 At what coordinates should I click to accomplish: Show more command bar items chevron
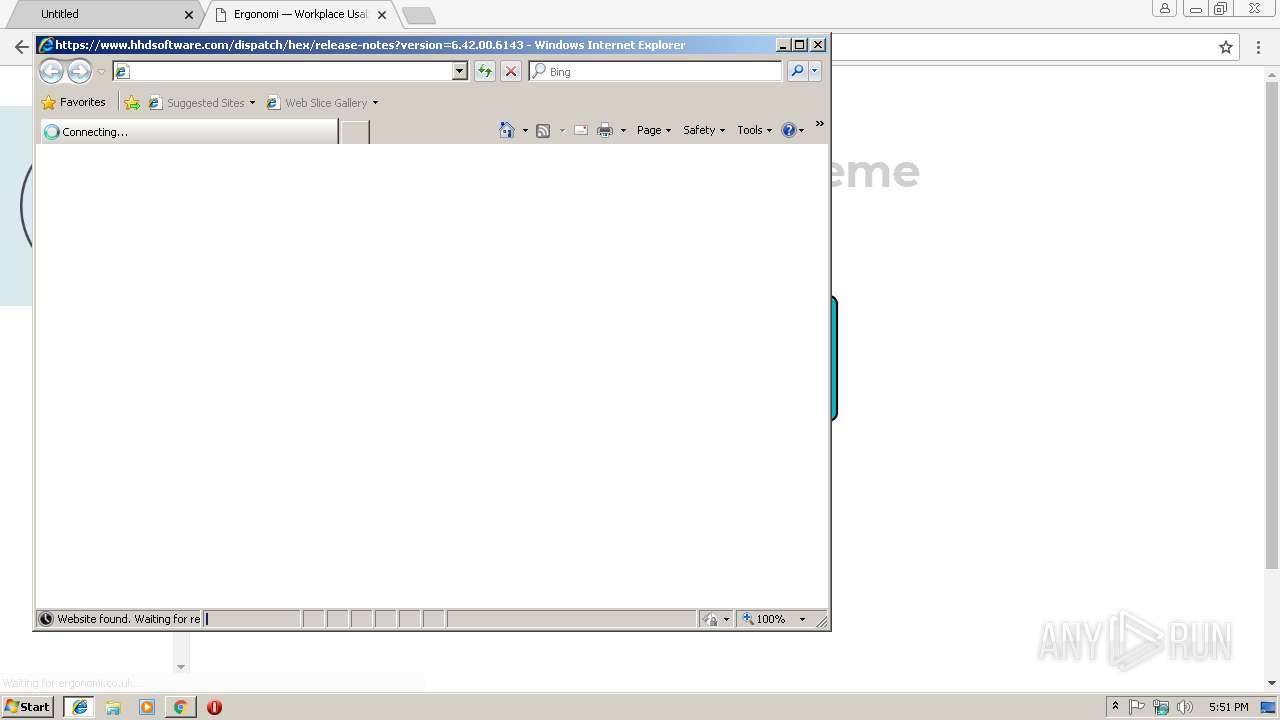(819, 124)
